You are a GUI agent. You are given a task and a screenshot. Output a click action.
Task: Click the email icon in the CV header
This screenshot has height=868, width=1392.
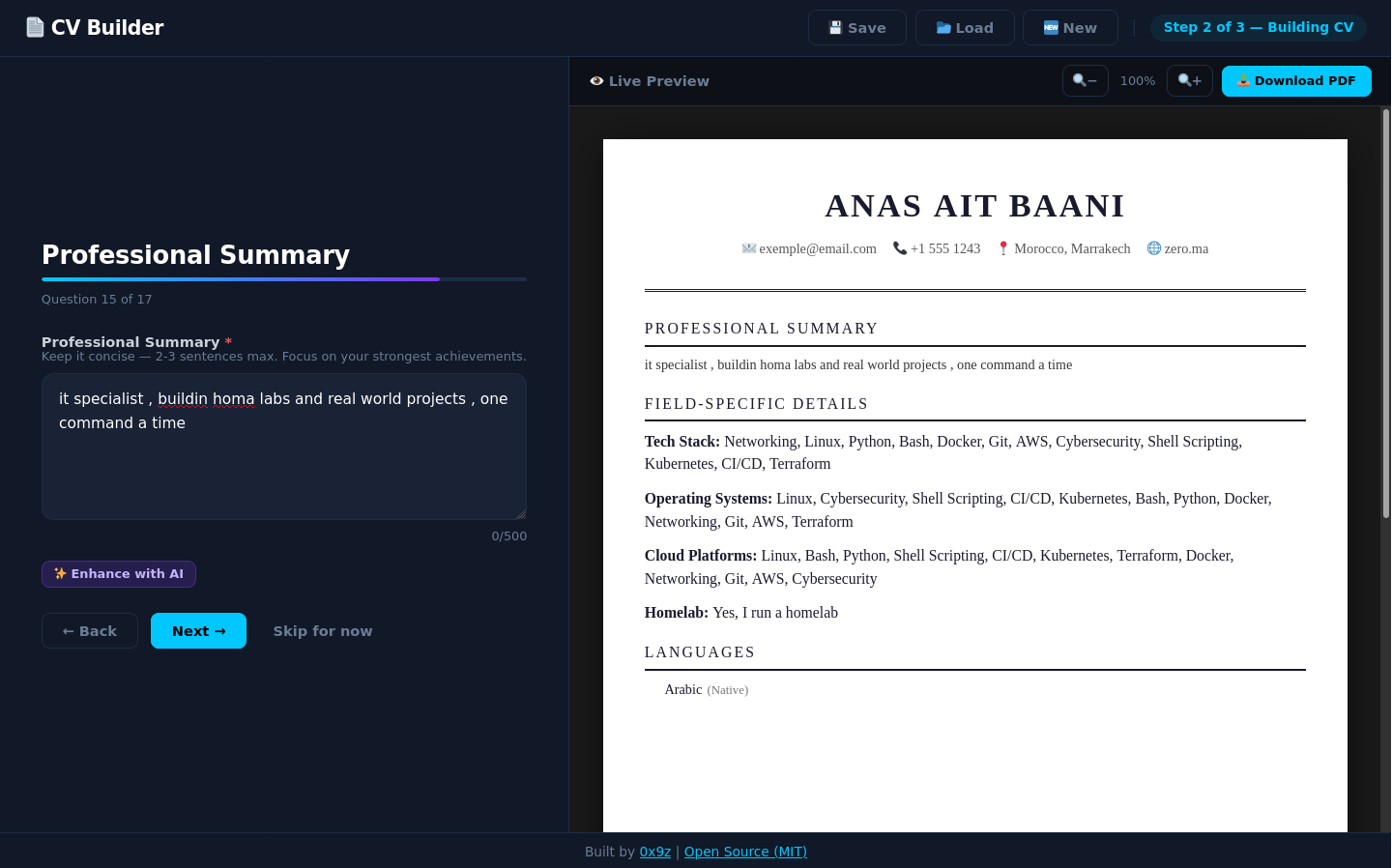(749, 248)
